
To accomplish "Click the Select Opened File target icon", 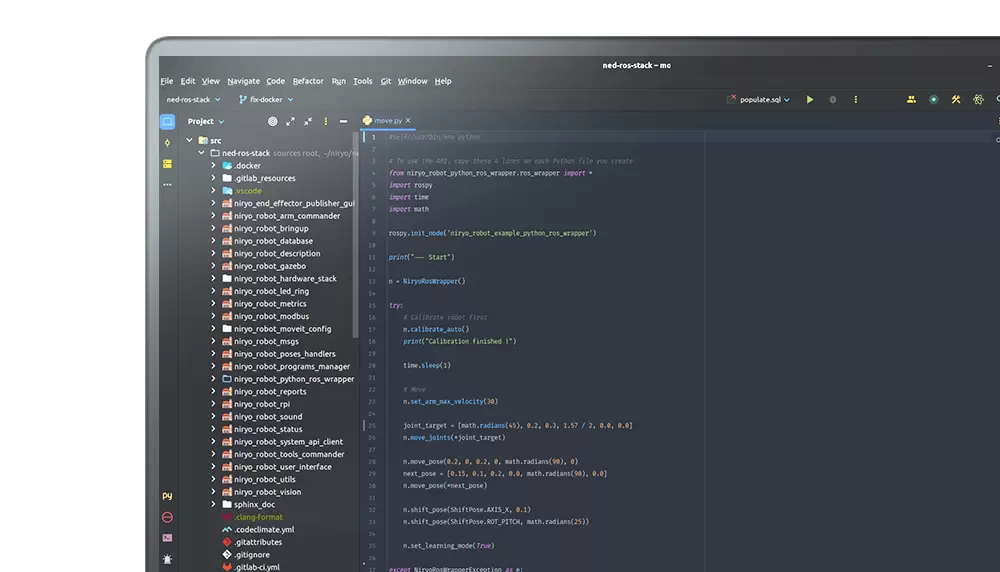I will tap(272, 121).
